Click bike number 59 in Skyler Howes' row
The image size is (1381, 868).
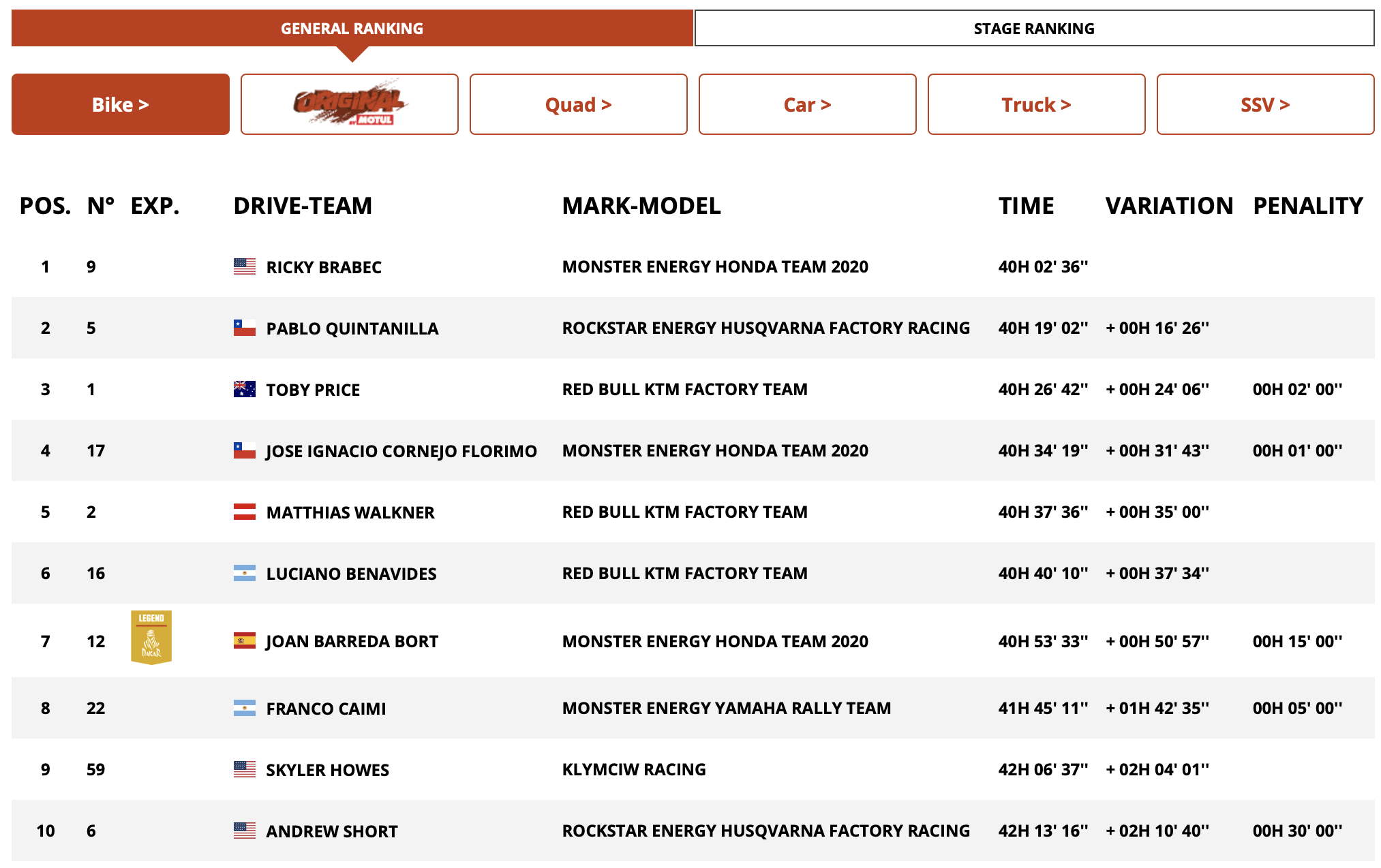pos(96,769)
